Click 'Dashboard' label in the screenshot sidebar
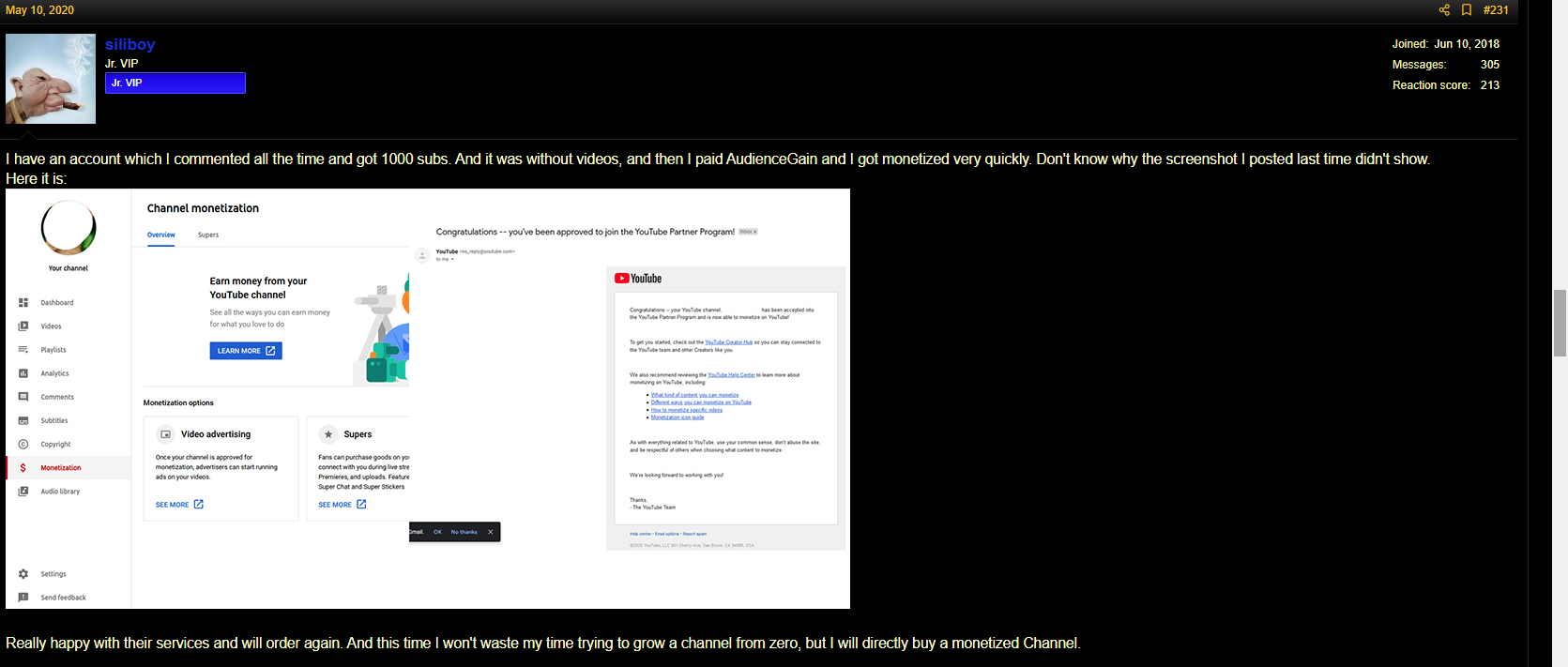The height and width of the screenshot is (667, 1568). [x=57, y=303]
